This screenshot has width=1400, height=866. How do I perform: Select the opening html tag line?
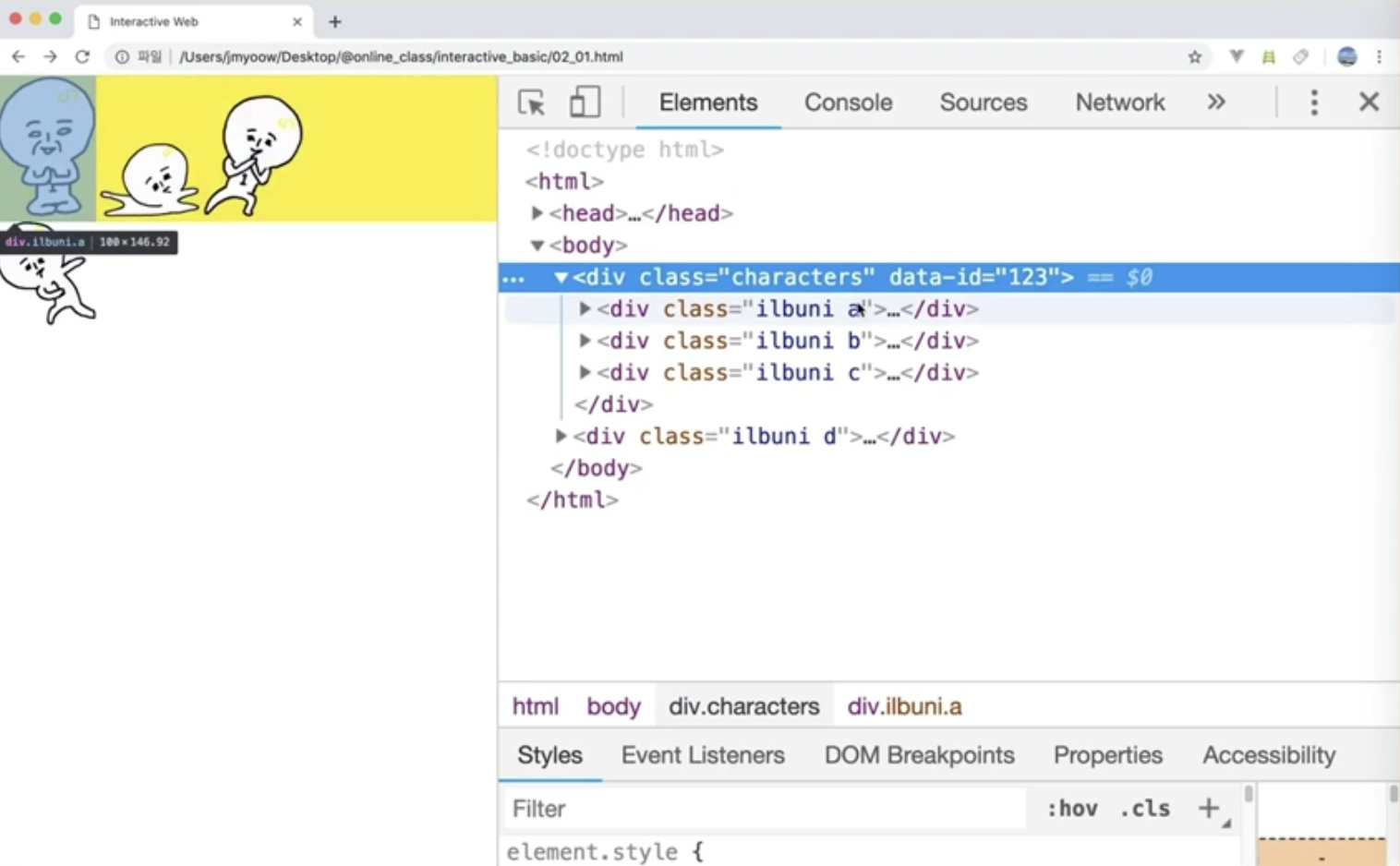click(565, 182)
